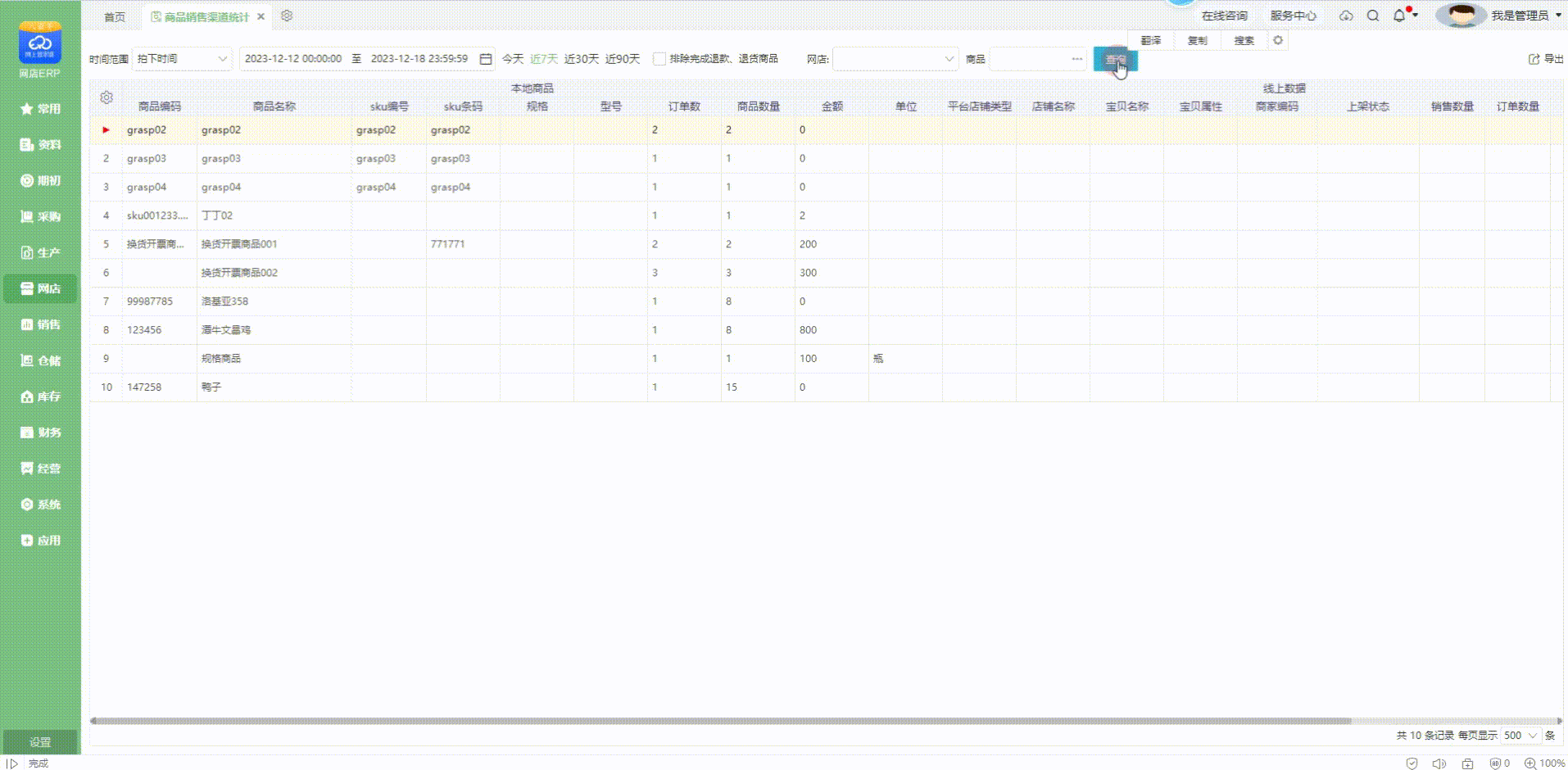Open product picker ellipsis button
1568x770 pixels.
pyautogui.click(x=1077, y=59)
